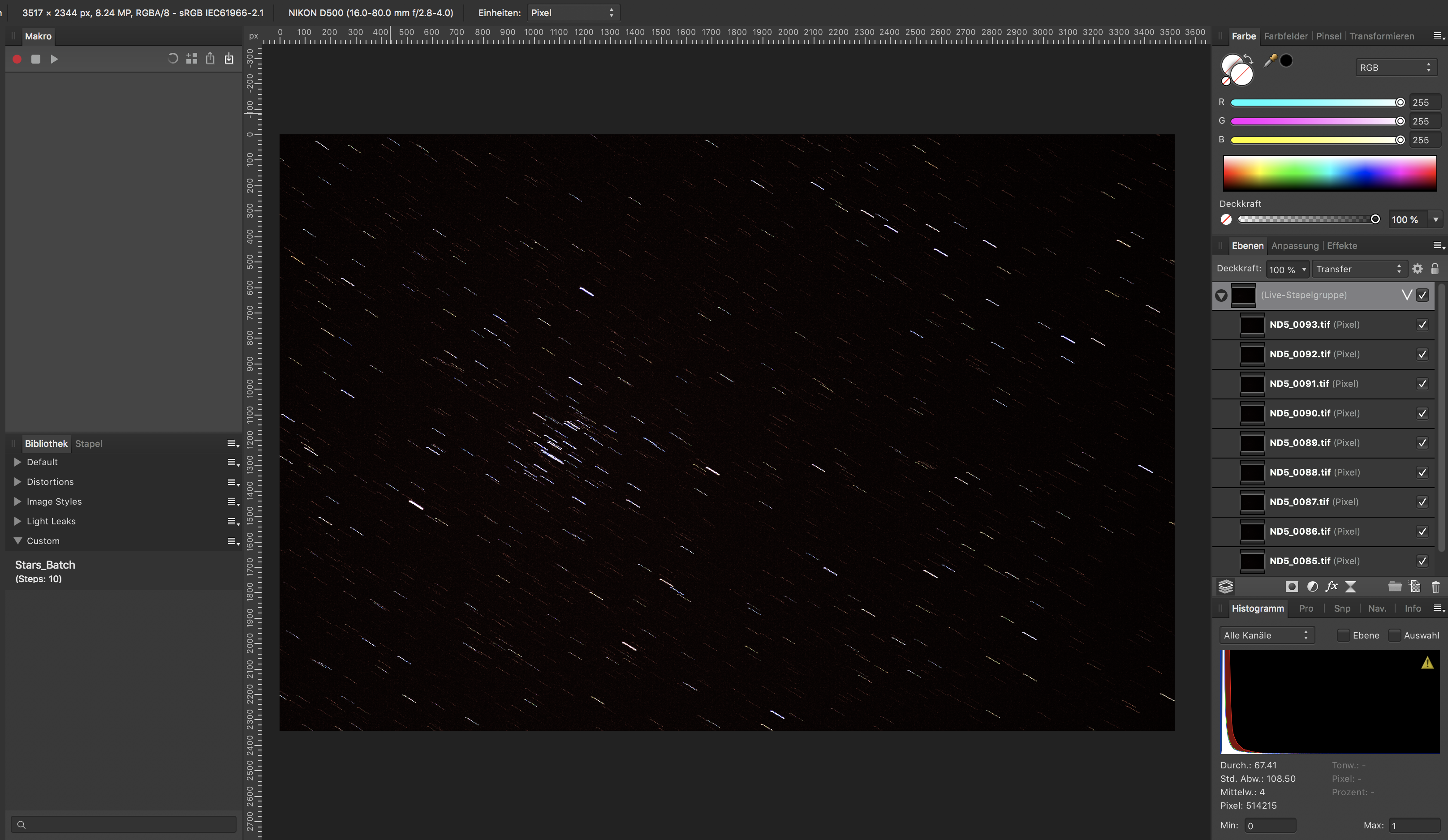This screenshot has height=840, width=1448.
Task: Open layer settings gear in Ebenen panel
Action: pyautogui.click(x=1418, y=269)
